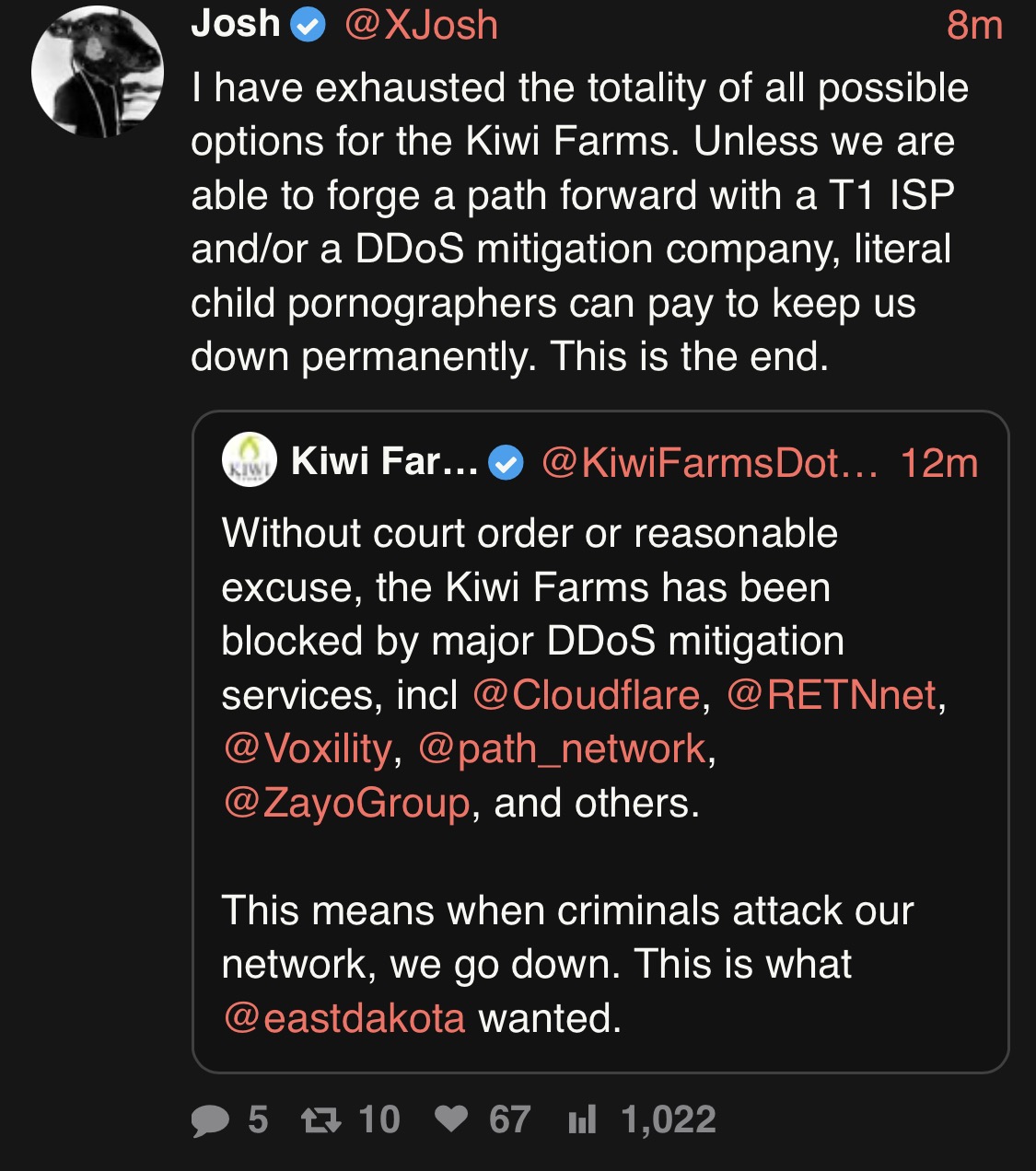The image size is (1036, 1171).
Task: Click Kiwi Farms verified badge icon
Action: 506,463
